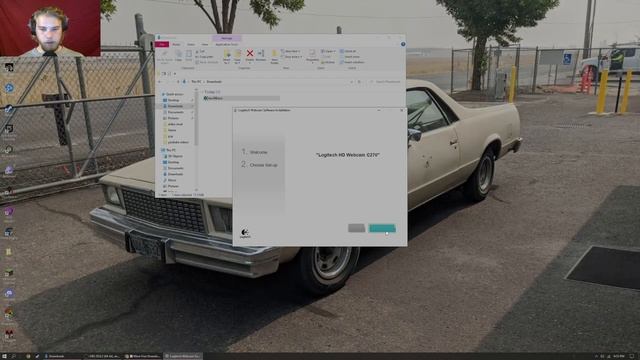
Task: Click the This PC breadcrumb in address bar
Action: [196, 82]
